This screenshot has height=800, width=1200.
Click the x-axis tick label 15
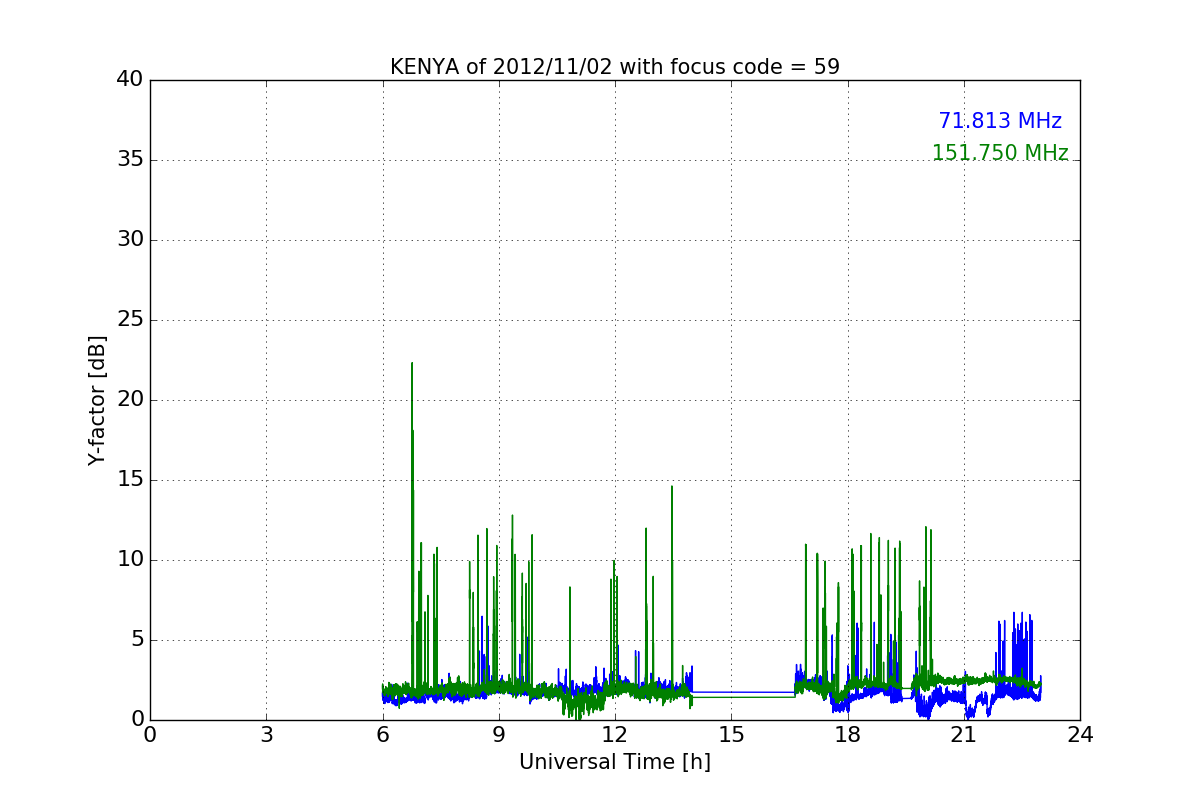pyautogui.click(x=731, y=735)
